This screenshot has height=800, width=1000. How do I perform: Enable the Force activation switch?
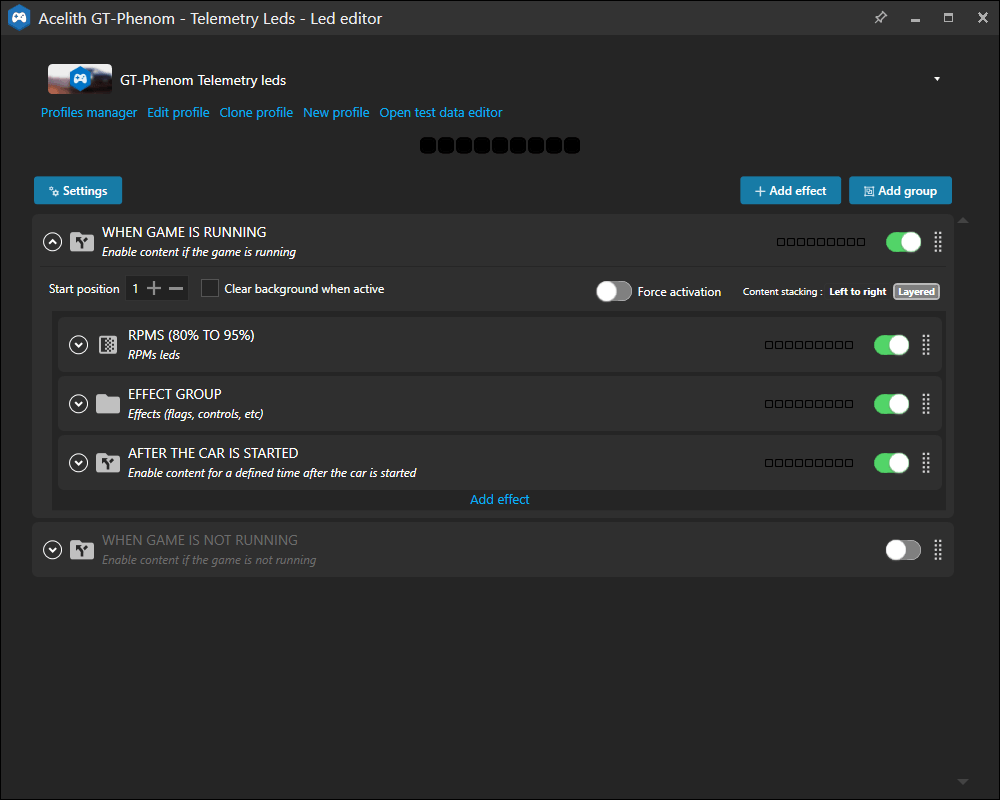tap(614, 291)
